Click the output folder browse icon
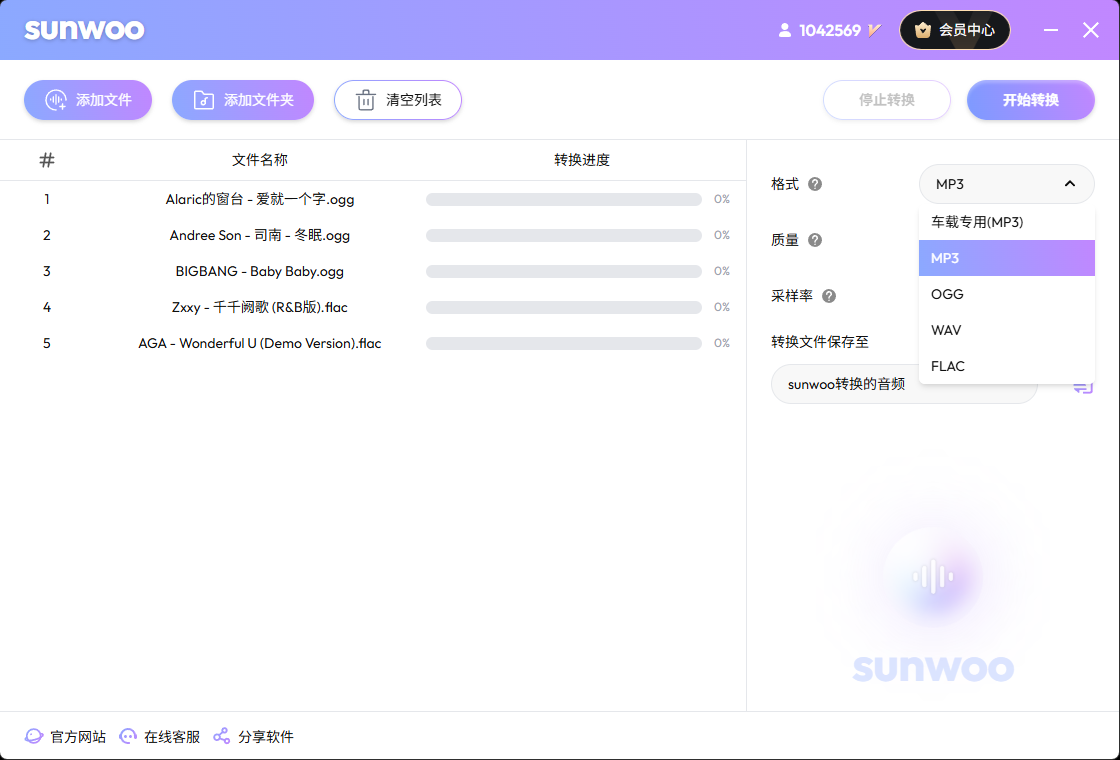 tap(1084, 386)
